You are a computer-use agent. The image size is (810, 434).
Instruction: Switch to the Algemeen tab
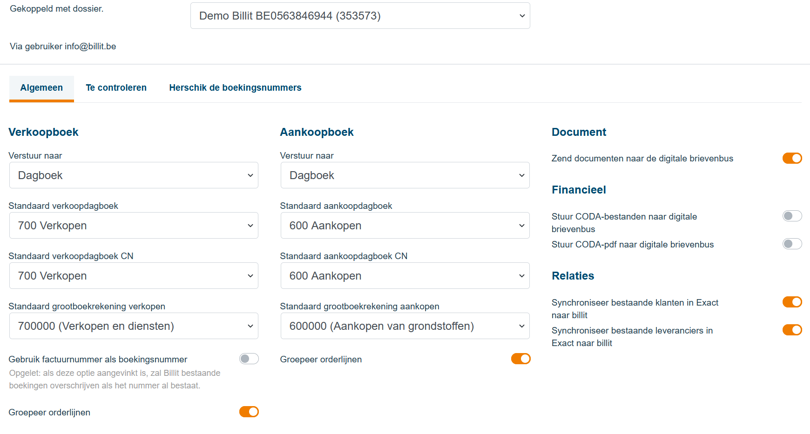coord(41,88)
